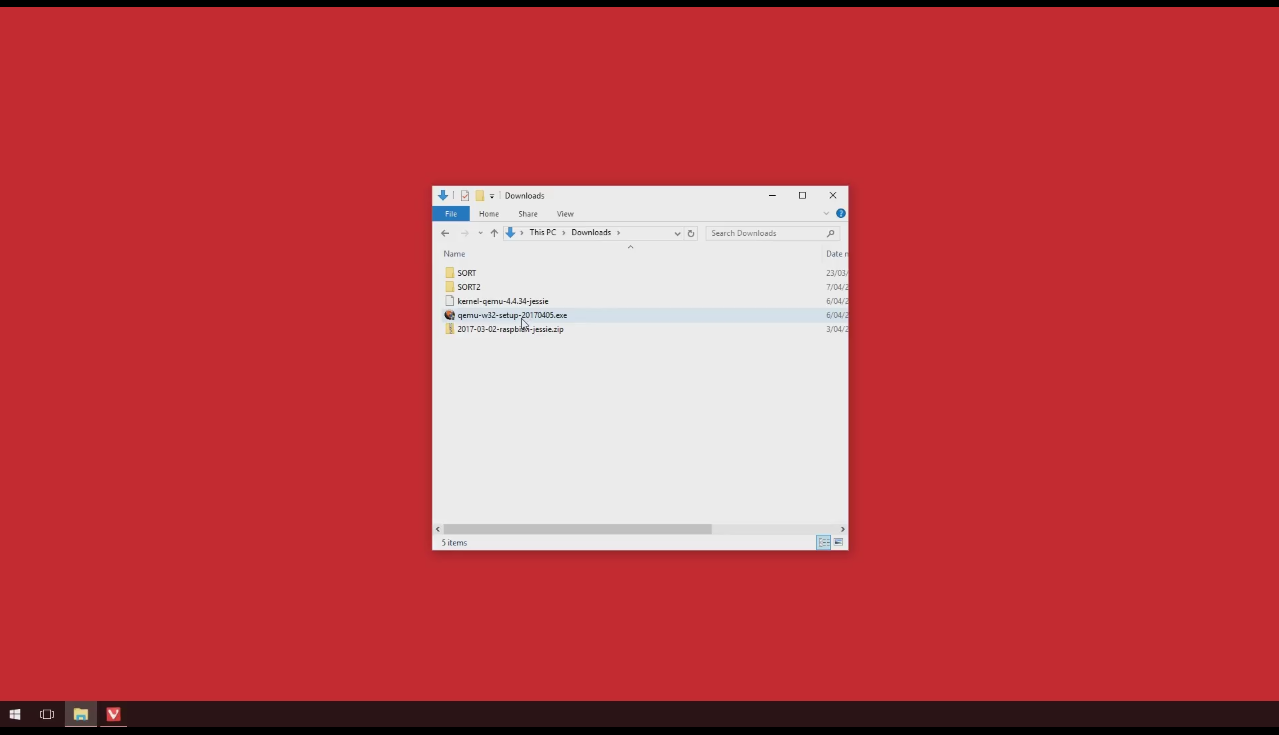1279x735 pixels.
Task: Open the File menu
Action: click(451, 213)
